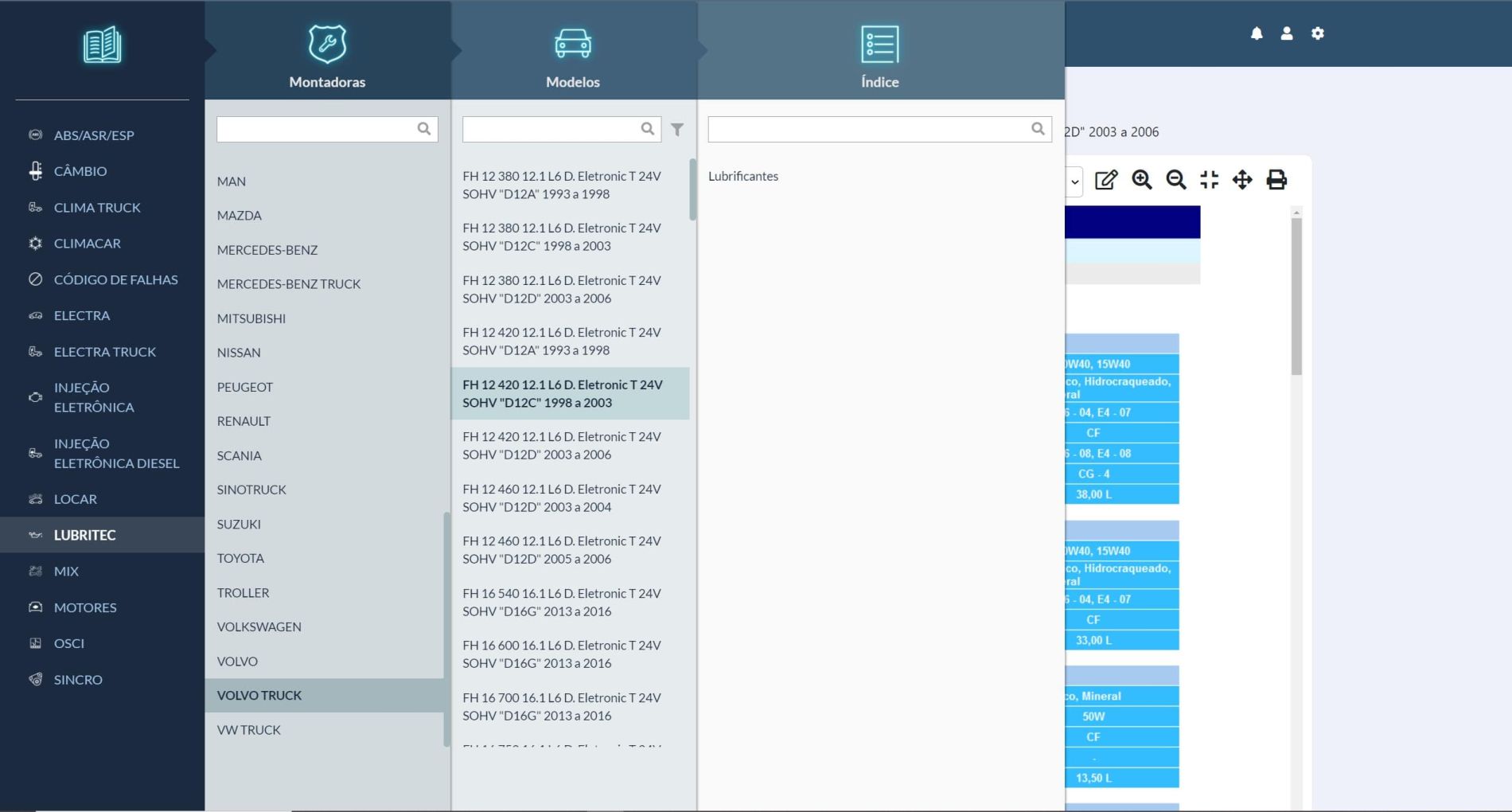Viewport: 1512px width, 812px height.
Task: Select SCANIA from the manufacturers list
Action: click(x=239, y=455)
